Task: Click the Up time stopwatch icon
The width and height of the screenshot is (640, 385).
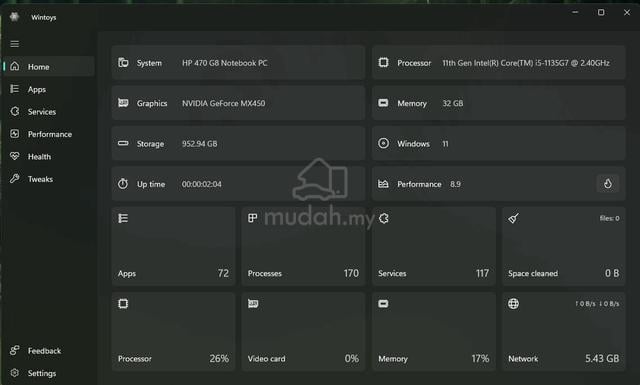Action: click(123, 184)
